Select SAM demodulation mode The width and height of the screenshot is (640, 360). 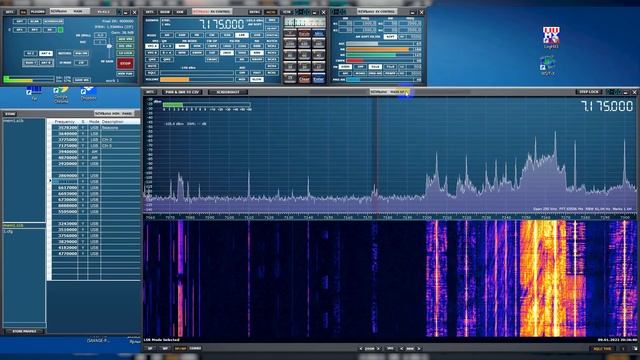coord(182,35)
